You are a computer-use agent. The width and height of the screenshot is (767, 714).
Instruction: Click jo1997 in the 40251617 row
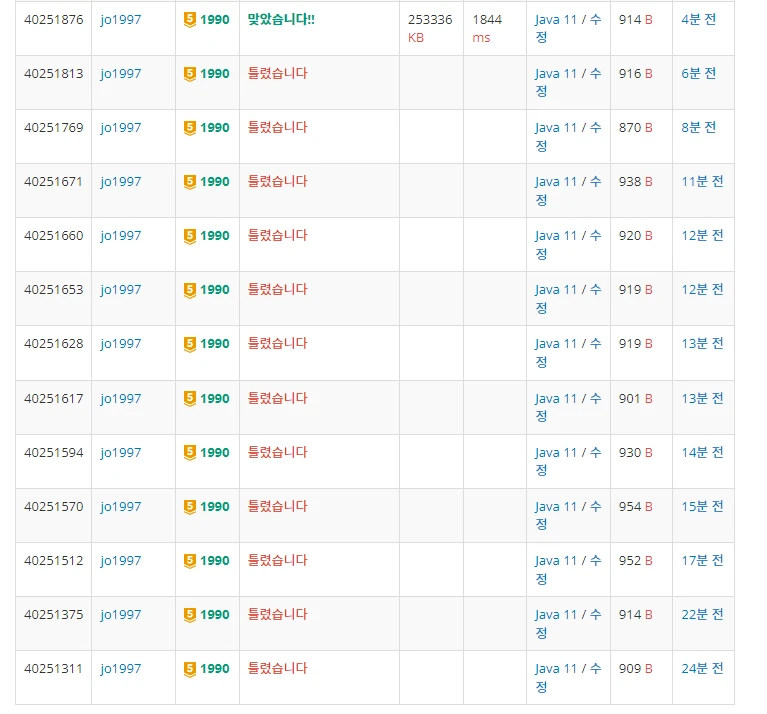click(x=121, y=399)
